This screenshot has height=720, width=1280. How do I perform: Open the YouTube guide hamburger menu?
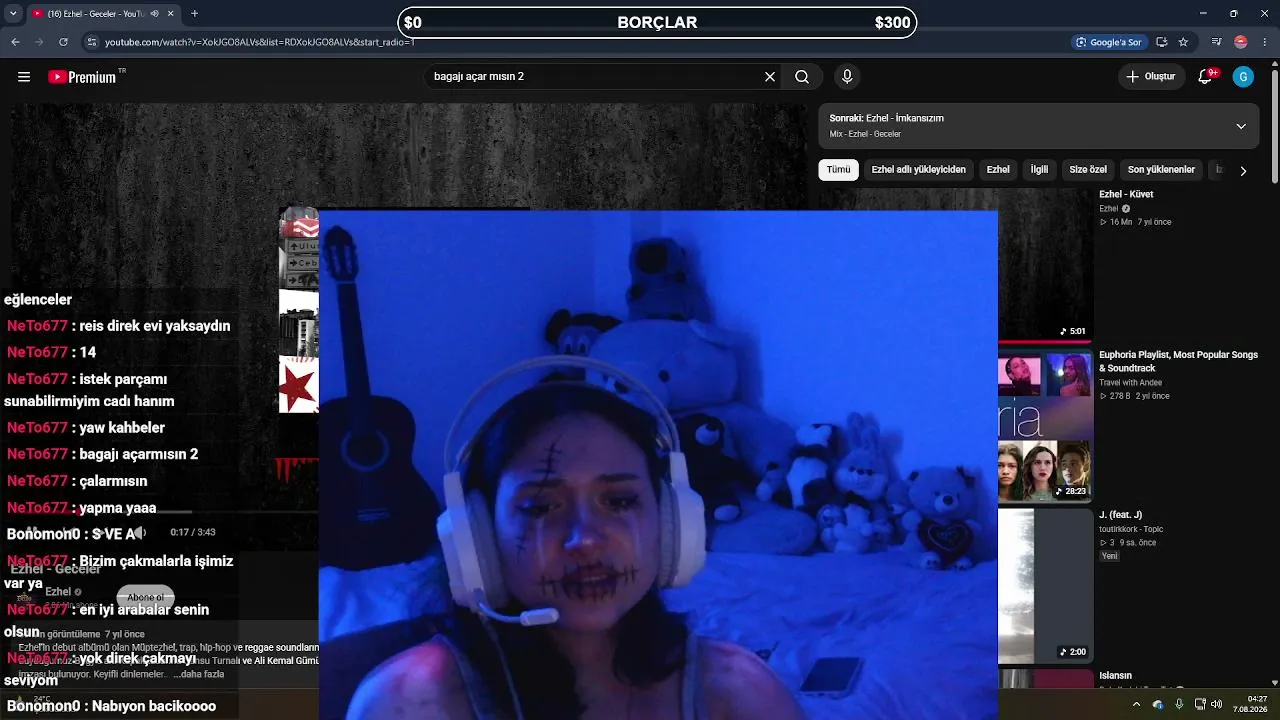[x=24, y=77]
